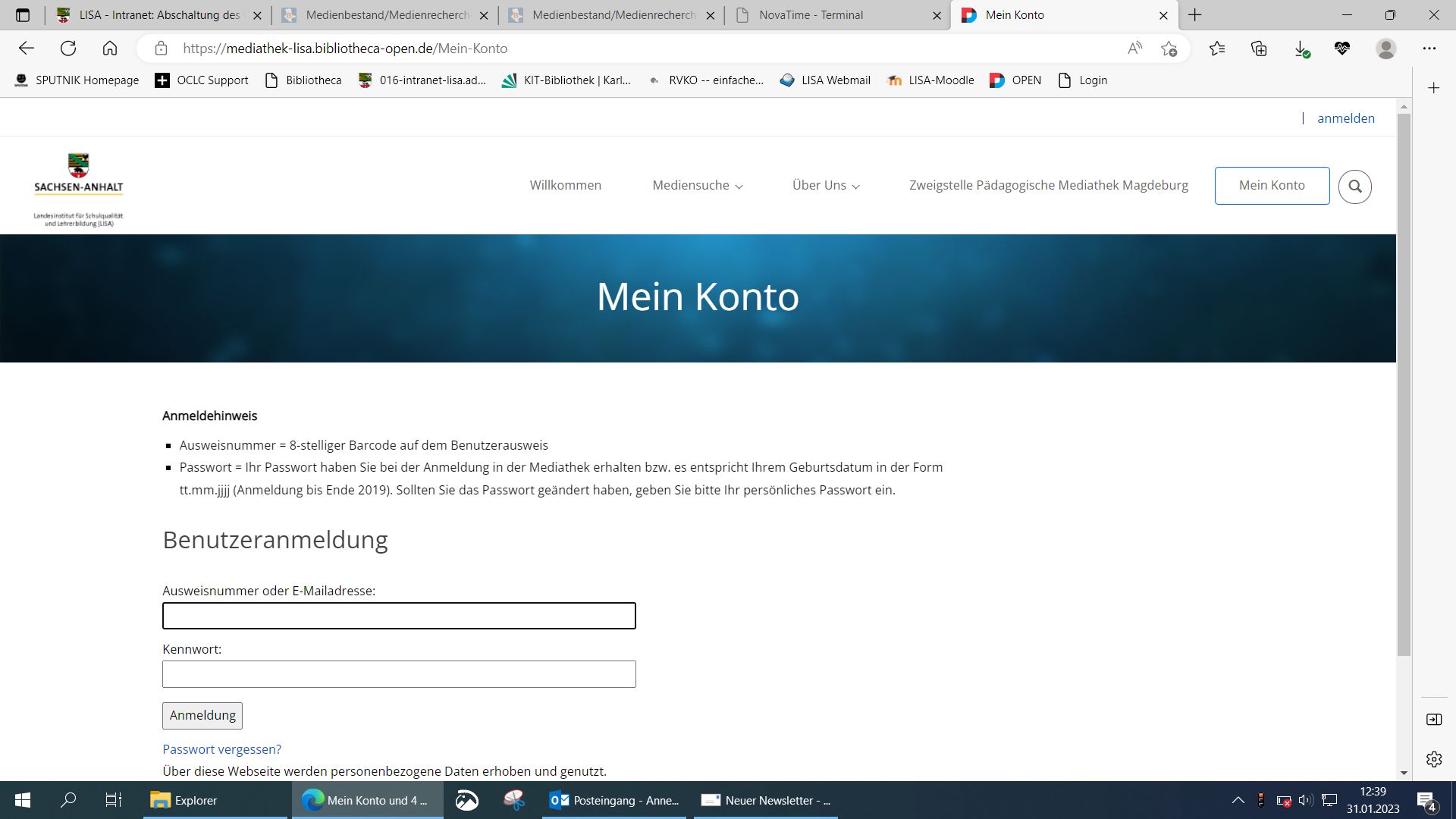Open Collections icon in toolbar
The width and height of the screenshot is (1456, 819).
coord(1259,49)
